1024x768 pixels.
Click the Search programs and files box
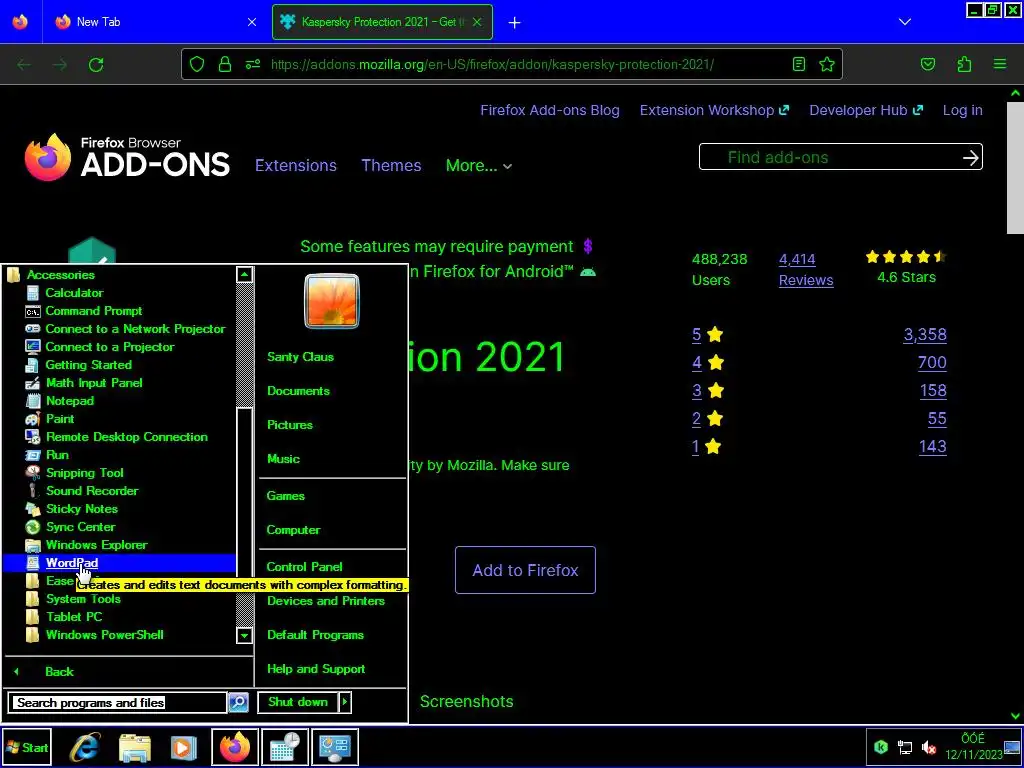[118, 703]
